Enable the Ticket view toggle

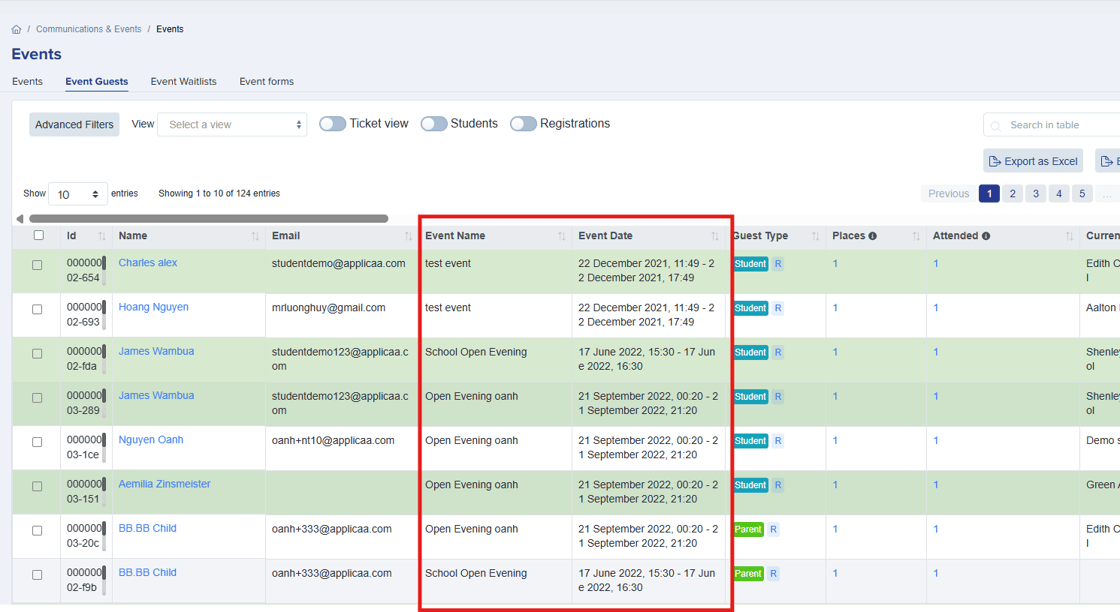pos(333,124)
